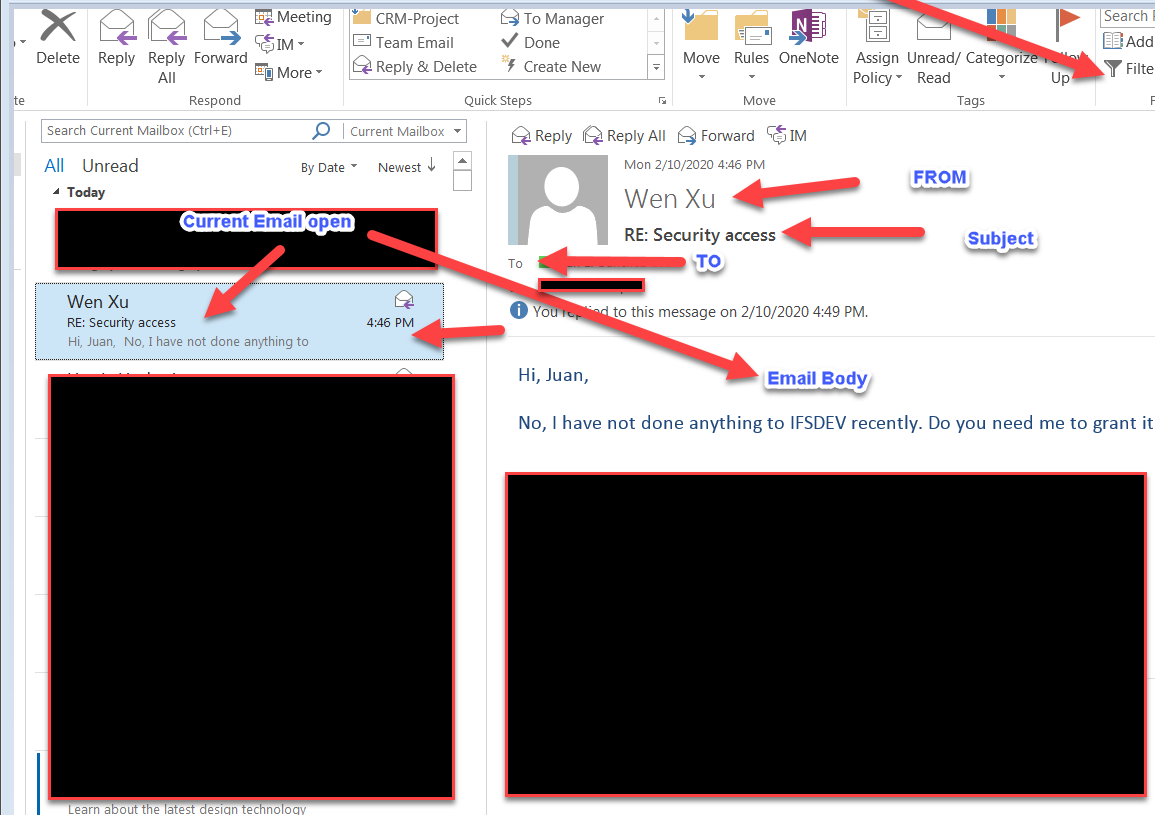
Task: Click Reply in the reading pane
Action: (x=542, y=135)
